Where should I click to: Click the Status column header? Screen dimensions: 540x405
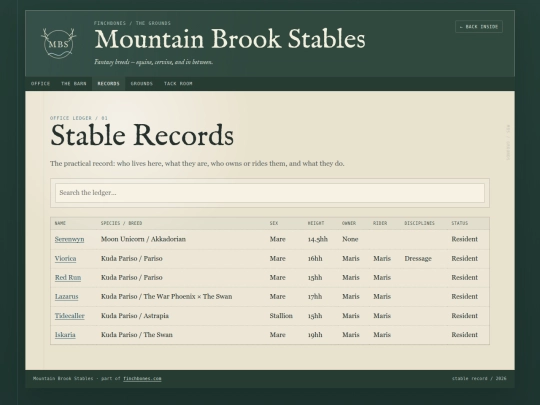[x=460, y=223]
